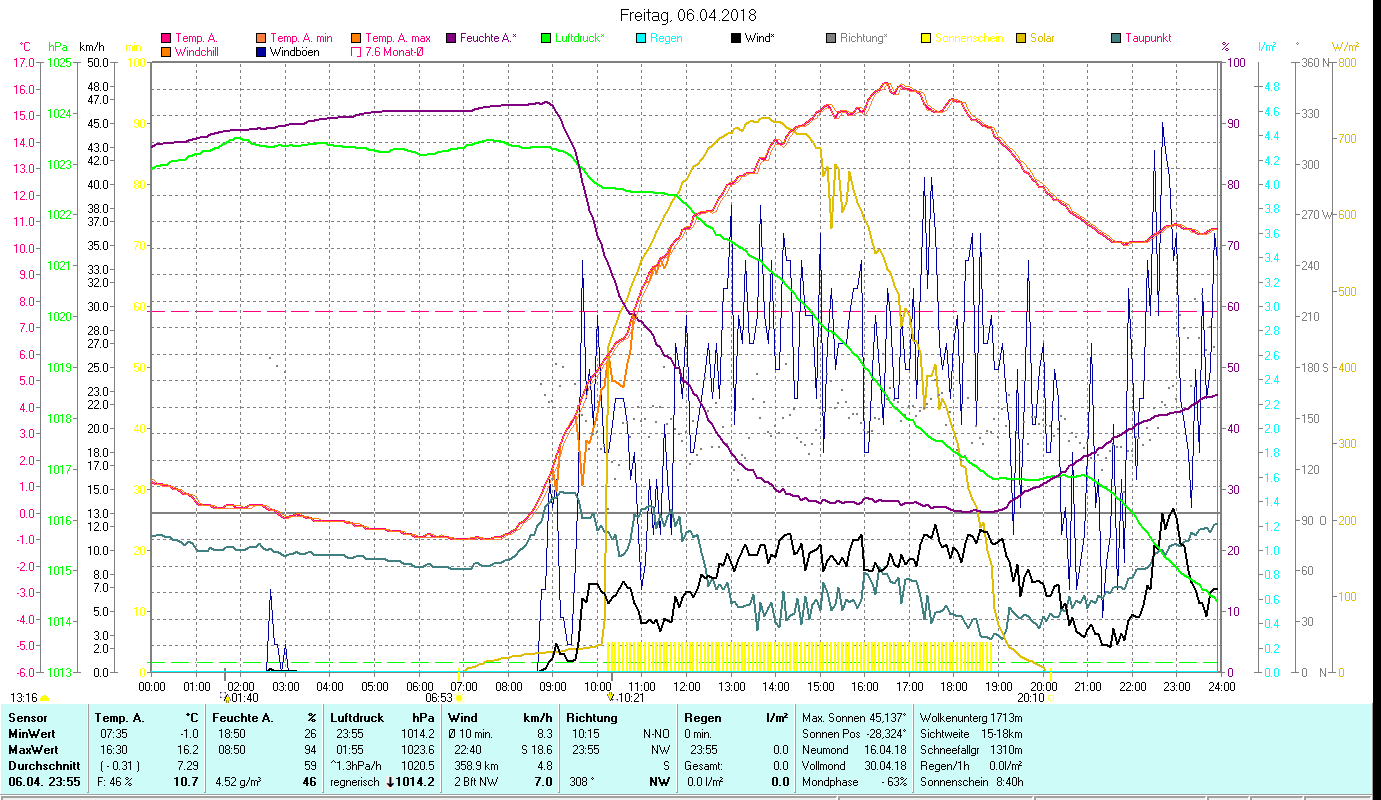Viewport: 1381px width, 800px height.
Task: Click the l/m² axis unit label at top
Action: [1266, 47]
